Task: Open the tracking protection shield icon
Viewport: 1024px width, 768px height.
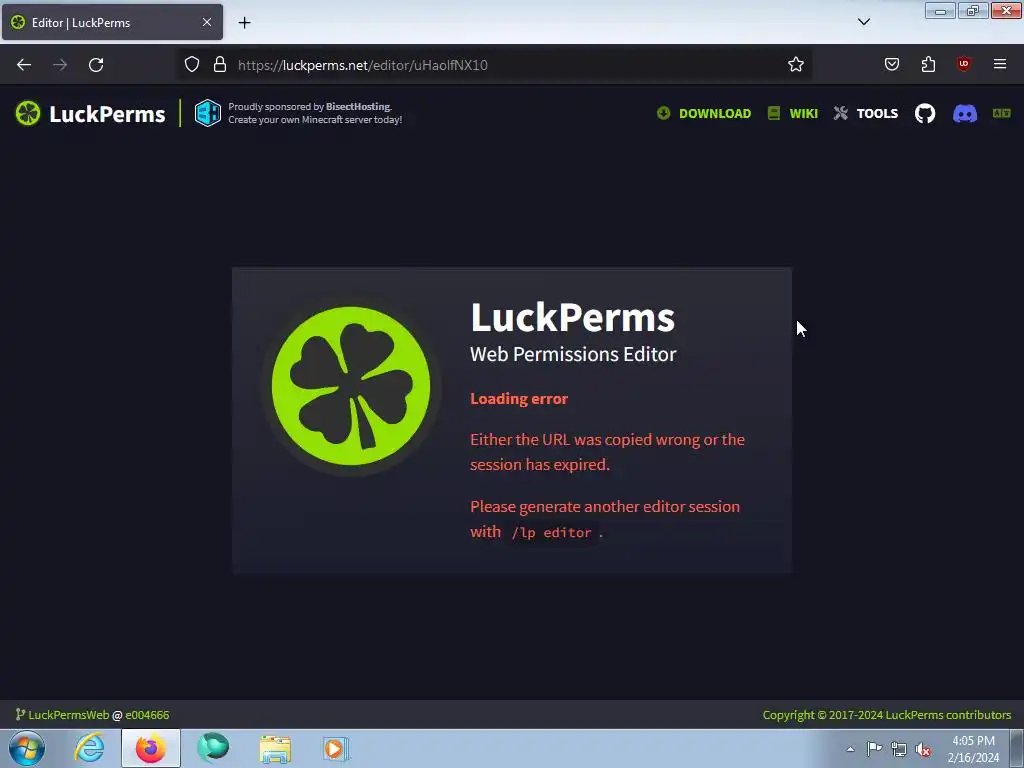Action: click(x=191, y=64)
